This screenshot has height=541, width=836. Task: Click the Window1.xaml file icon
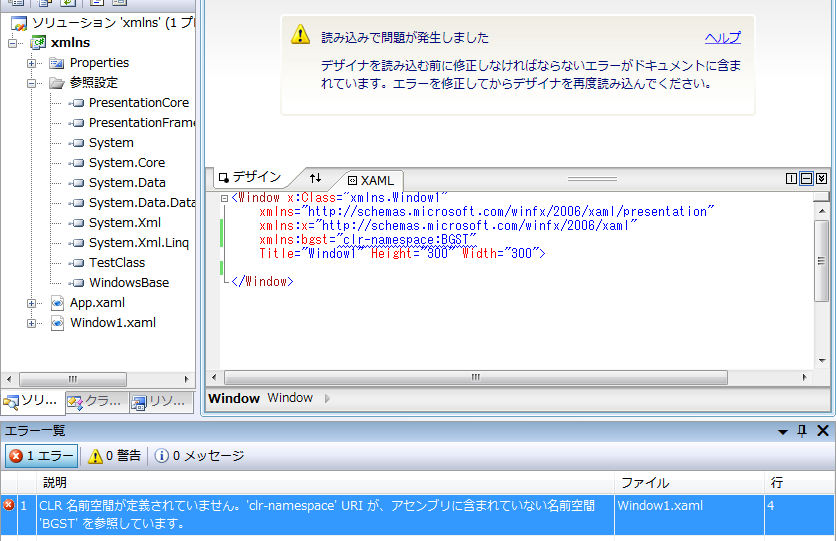57,323
